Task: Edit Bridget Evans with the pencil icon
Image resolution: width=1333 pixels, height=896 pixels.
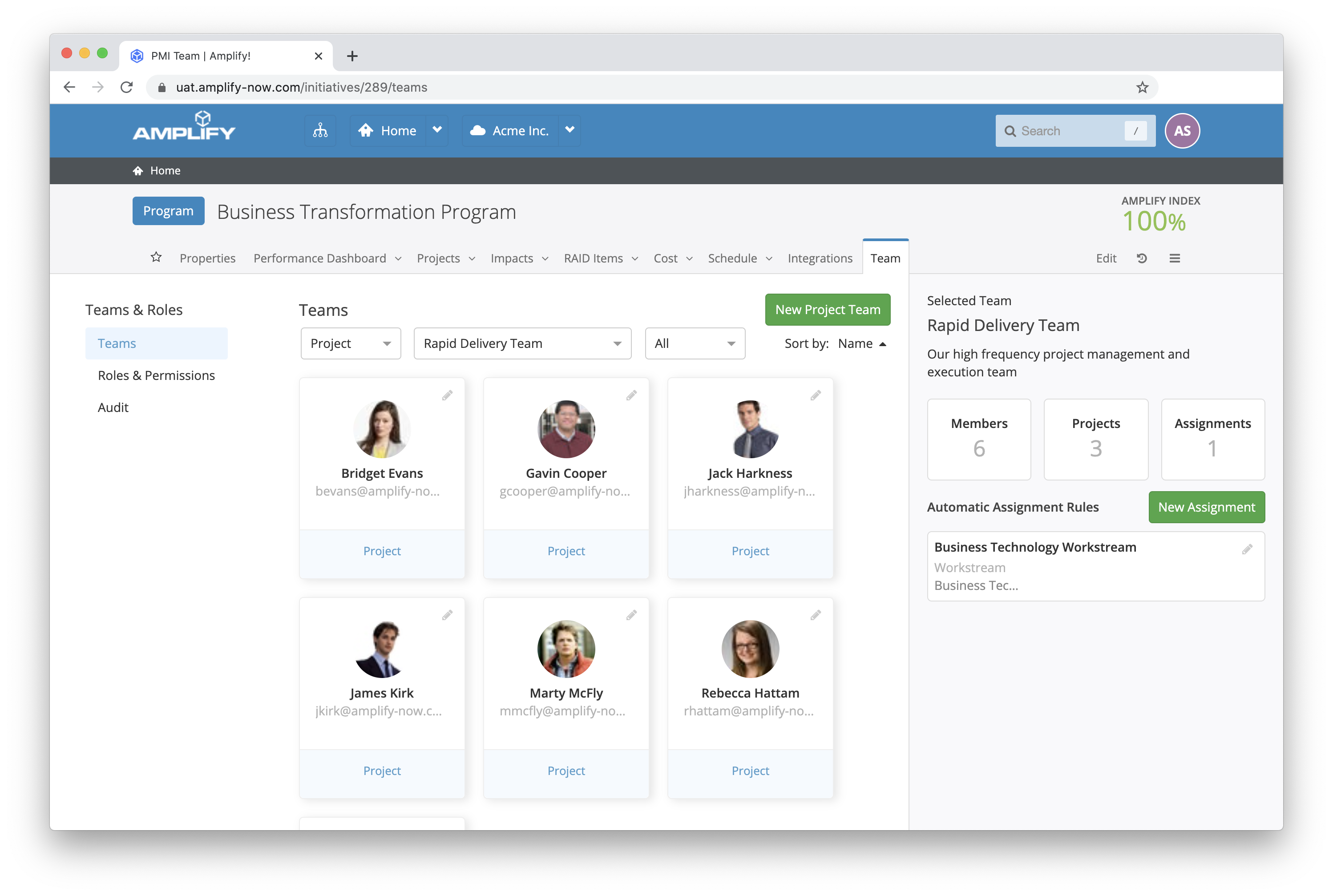Action: point(447,396)
